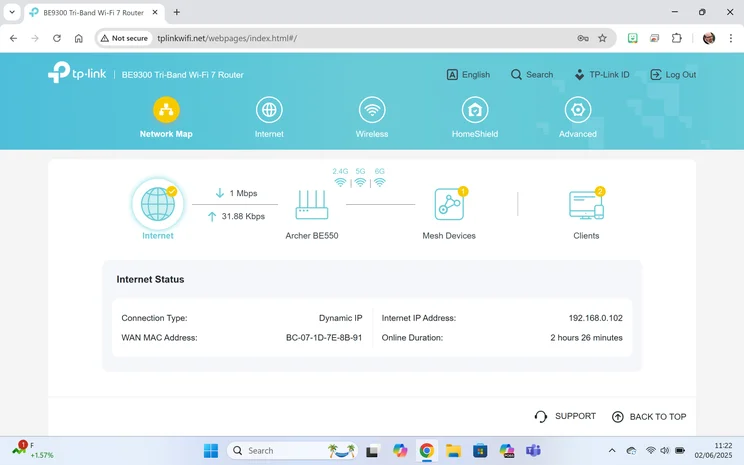Log Out of the router

(x=673, y=75)
